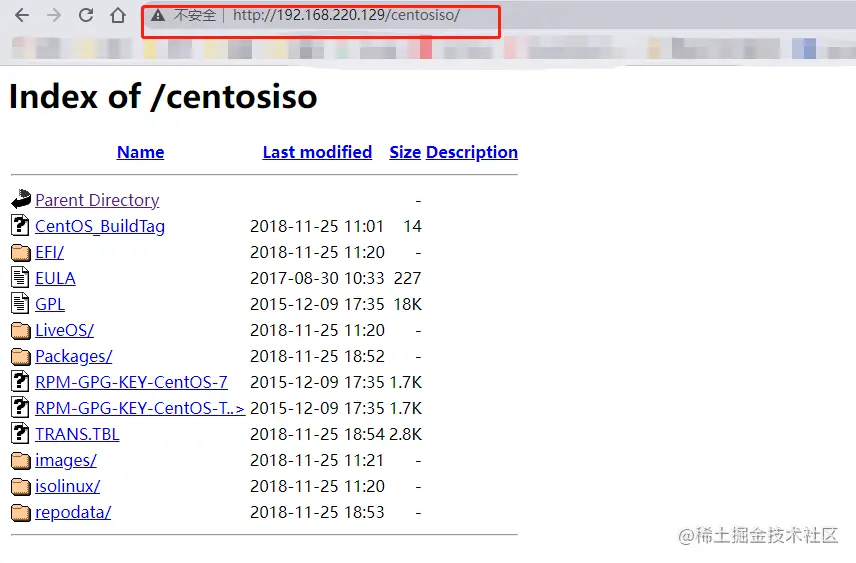Image resolution: width=856 pixels, height=563 pixels.
Task: Click the text-file icon beside GPL
Action: tap(20, 304)
